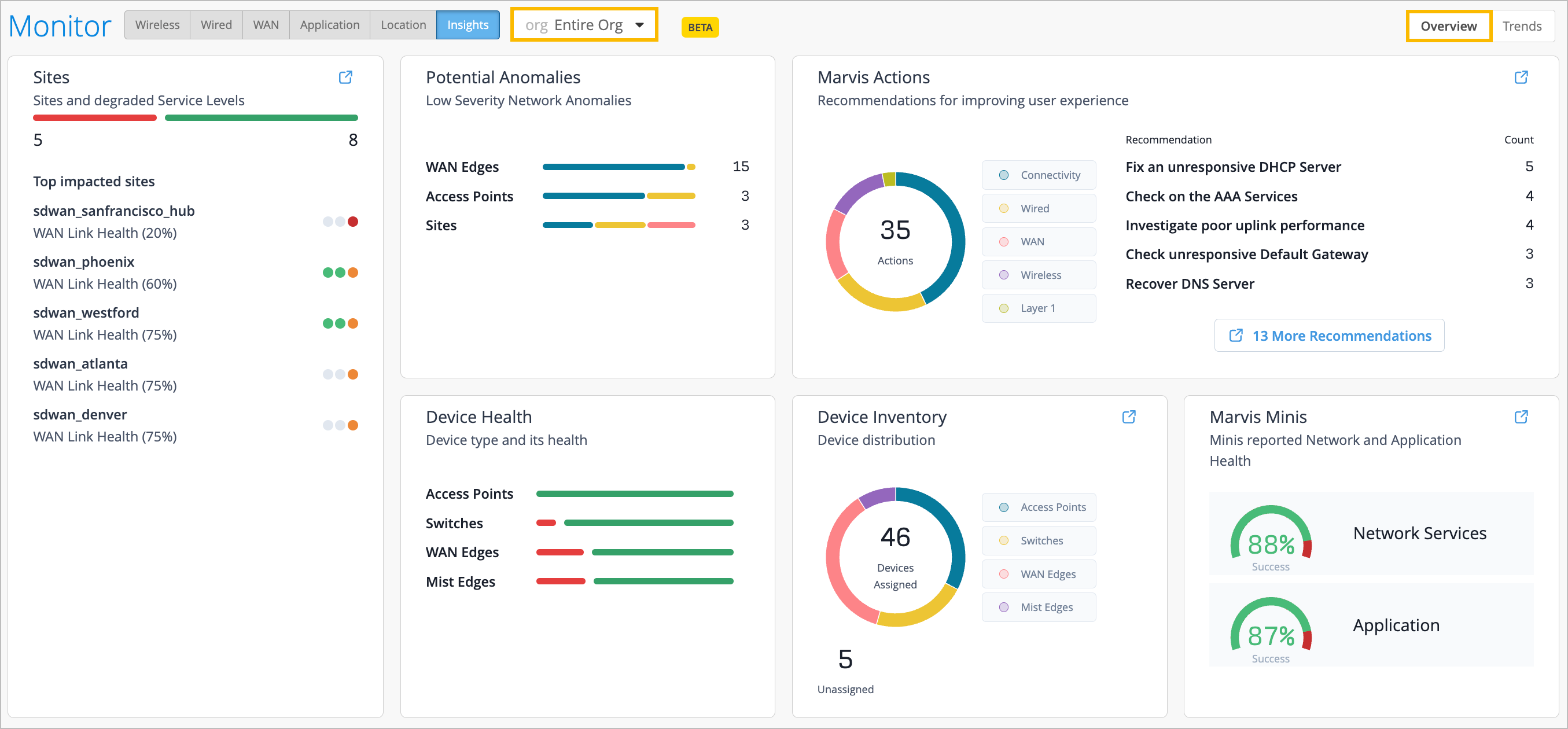This screenshot has height=729, width=1568.
Task: Open Device Inventory via its external link icon
Action: 1129,417
